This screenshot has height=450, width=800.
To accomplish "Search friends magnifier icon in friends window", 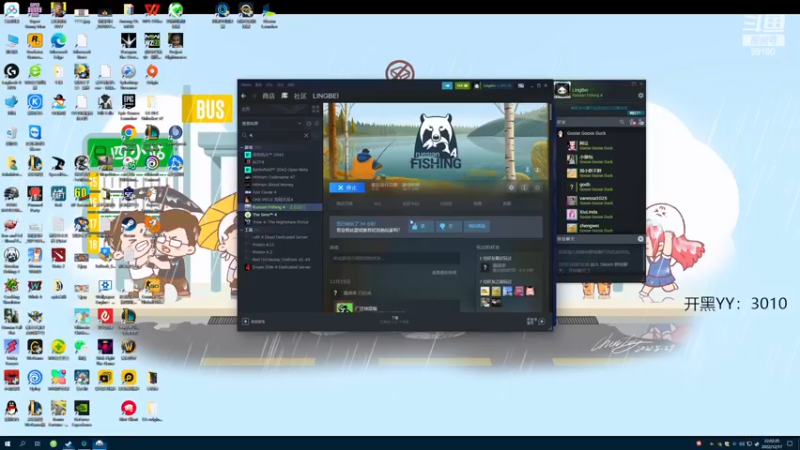I will 621,122.
